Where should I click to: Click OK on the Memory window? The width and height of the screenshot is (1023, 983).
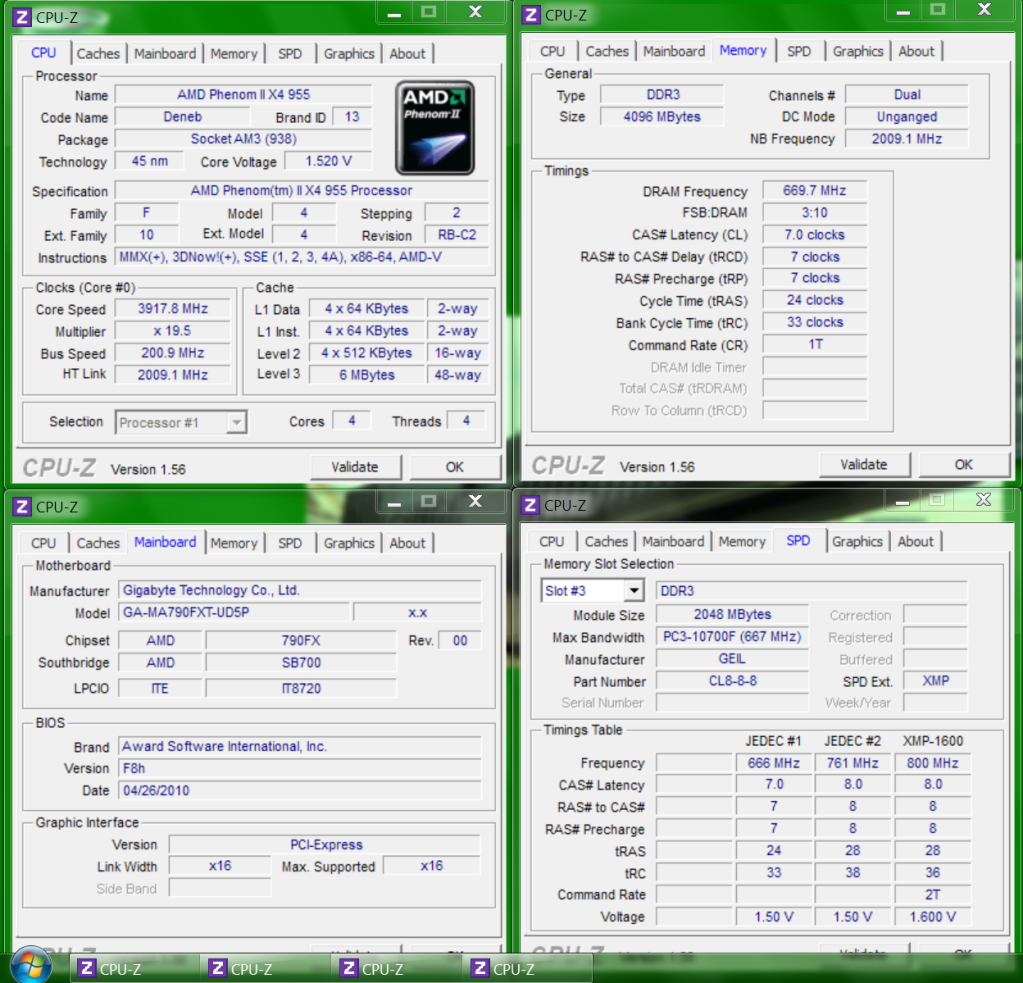(963, 464)
